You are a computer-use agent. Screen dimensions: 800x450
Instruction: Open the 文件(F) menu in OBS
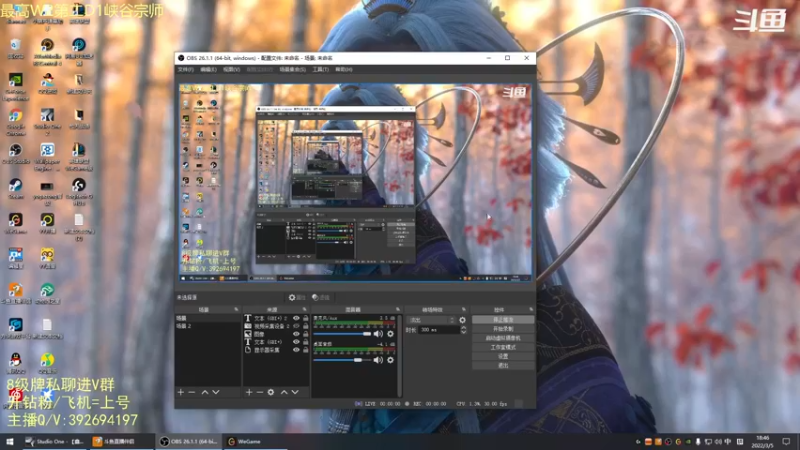185,69
